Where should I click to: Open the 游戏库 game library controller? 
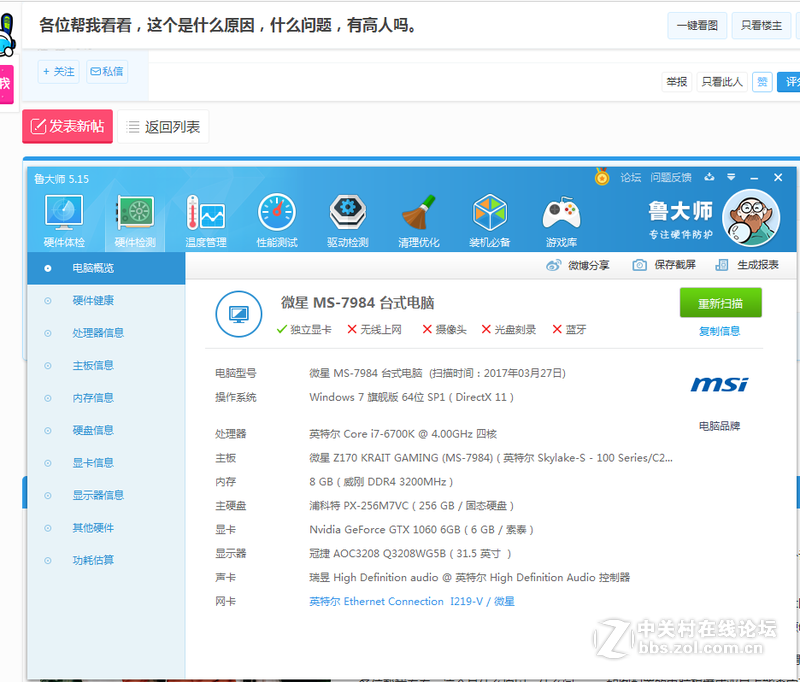[x=561, y=221]
